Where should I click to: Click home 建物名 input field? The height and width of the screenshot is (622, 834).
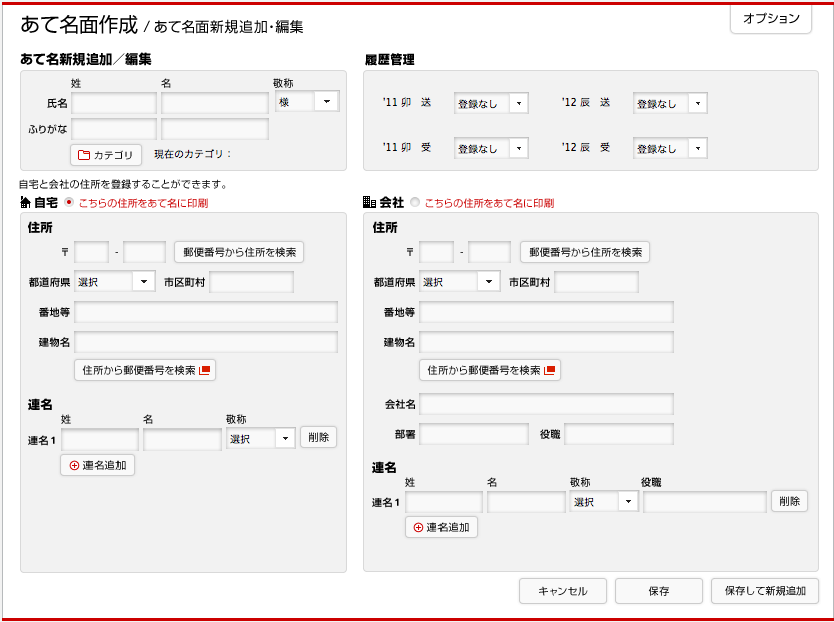click(x=206, y=342)
